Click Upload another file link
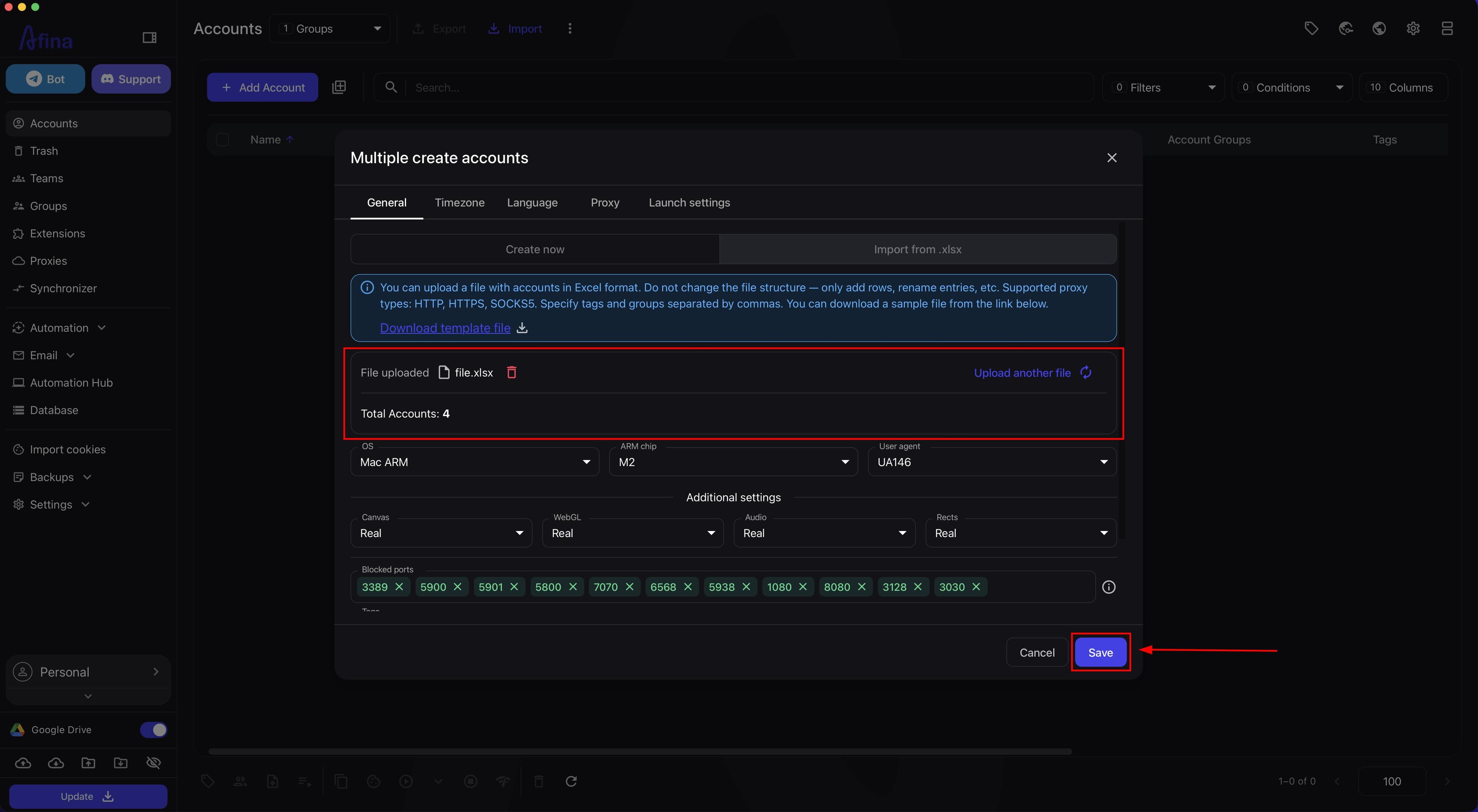The height and width of the screenshot is (812, 1478). point(1022,373)
